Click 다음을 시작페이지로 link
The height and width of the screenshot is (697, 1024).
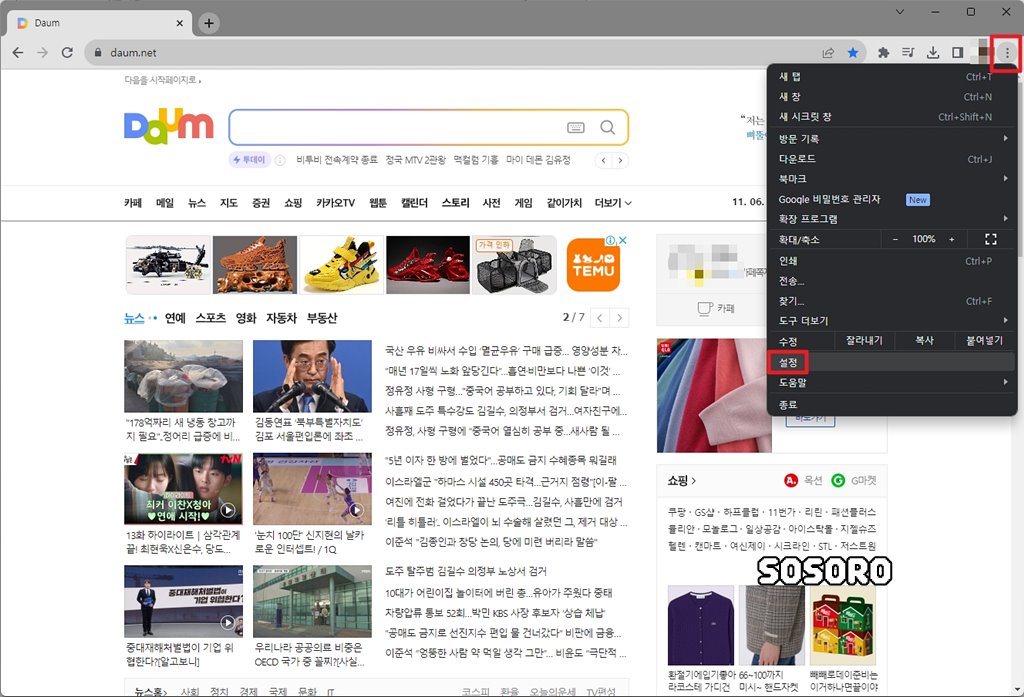point(163,80)
